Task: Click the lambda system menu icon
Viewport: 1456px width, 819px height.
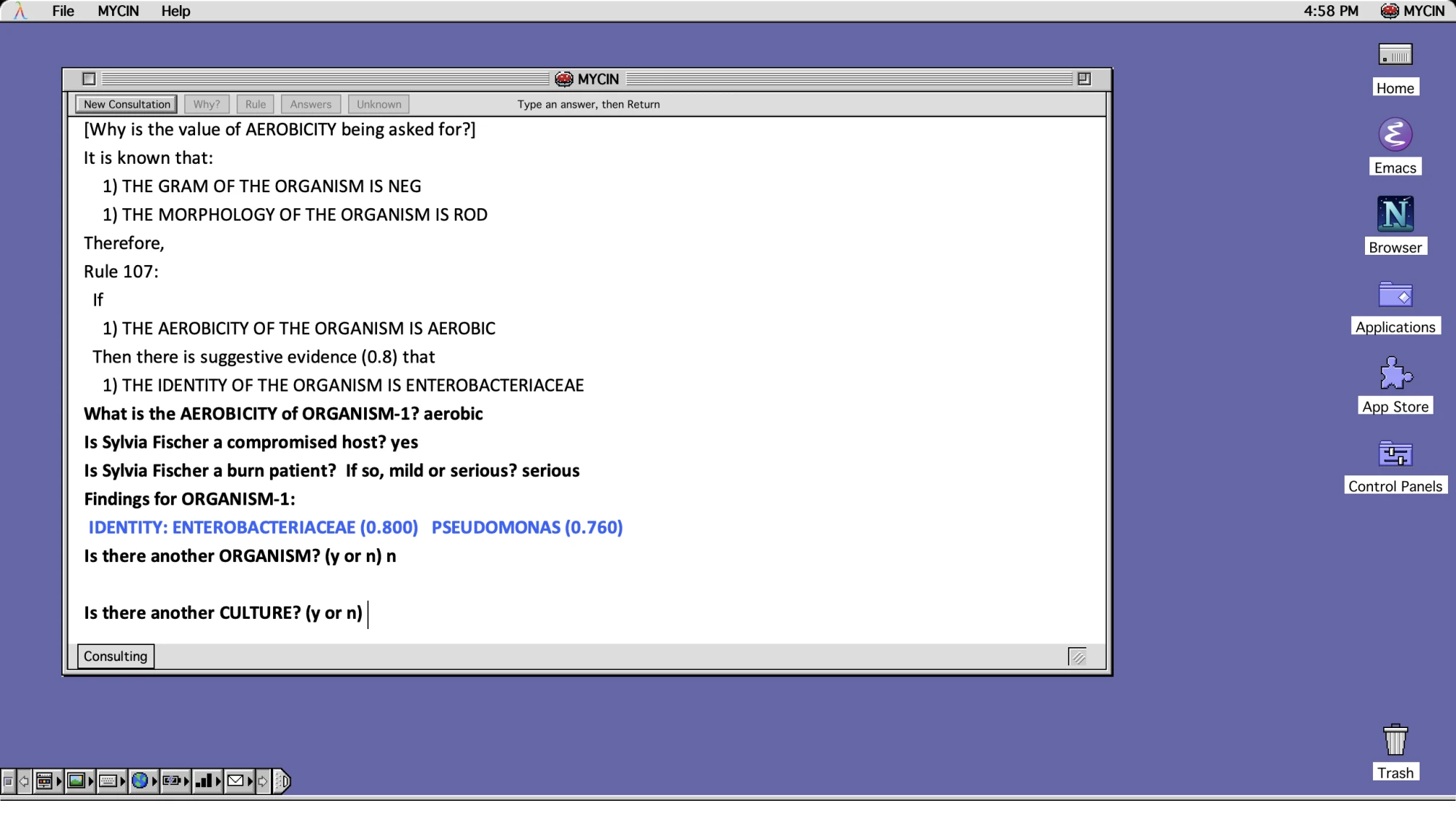Action: pos(20,11)
